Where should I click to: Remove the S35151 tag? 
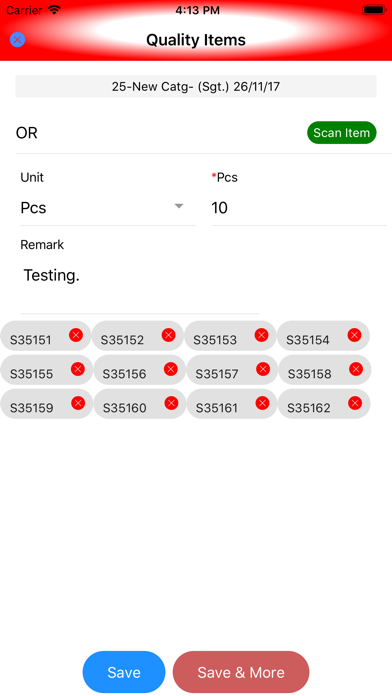pos(76,335)
